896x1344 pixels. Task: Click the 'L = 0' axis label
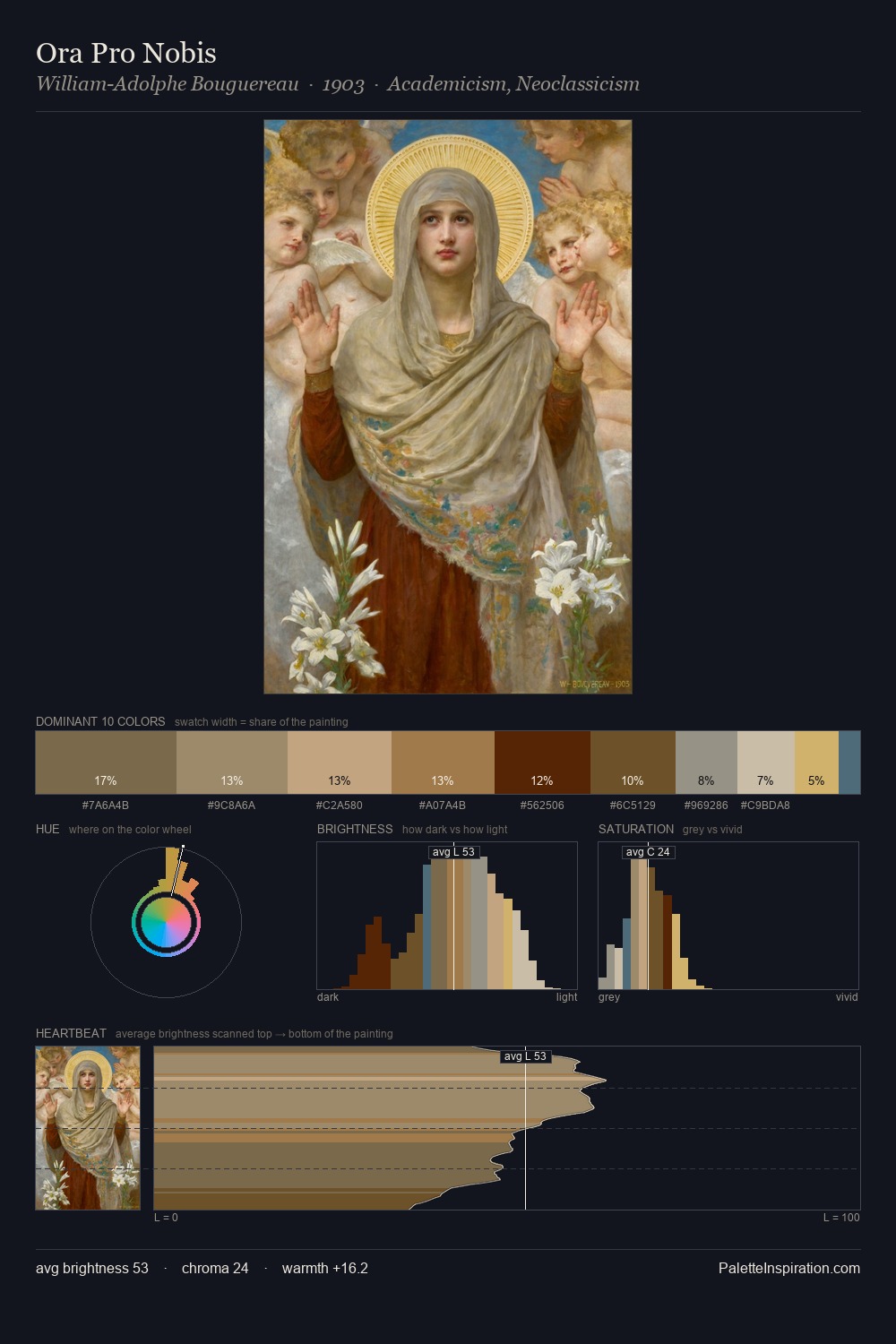pyautogui.click(x=166, y=1218)
